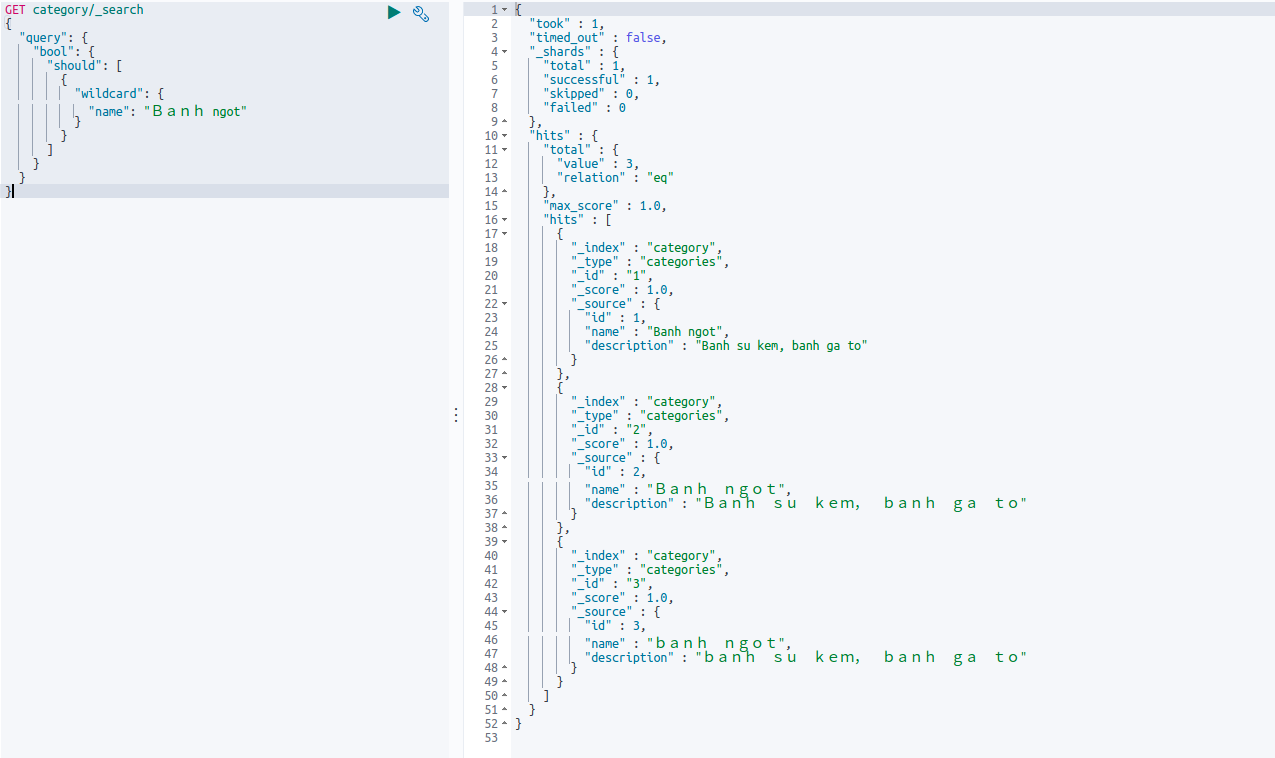Screen dimensions: 1275x758
Task: Click the "_id" : "3" line
Action: coord(612,584)
